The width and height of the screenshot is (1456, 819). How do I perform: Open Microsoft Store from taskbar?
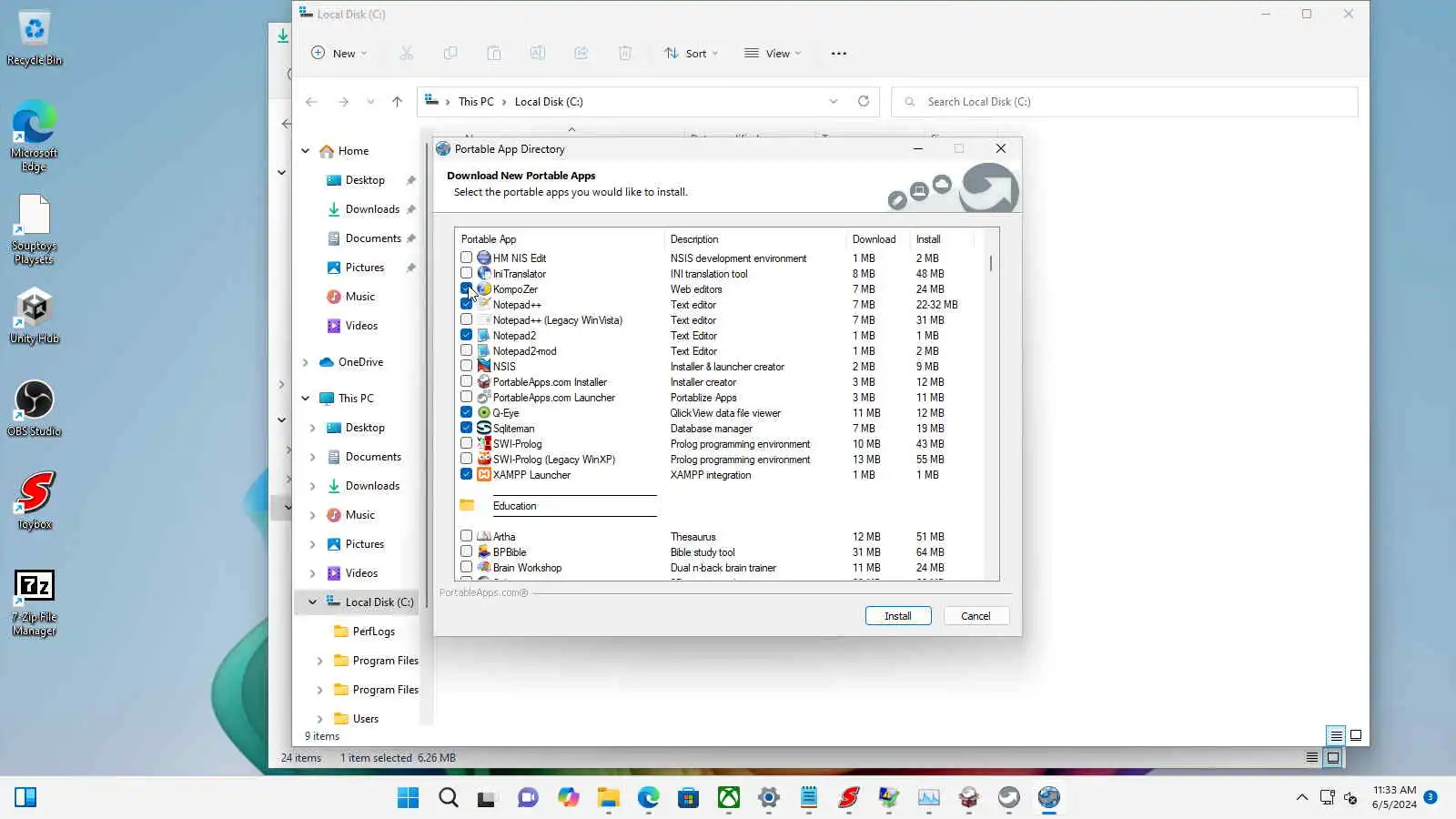click(x=688, y=798)
